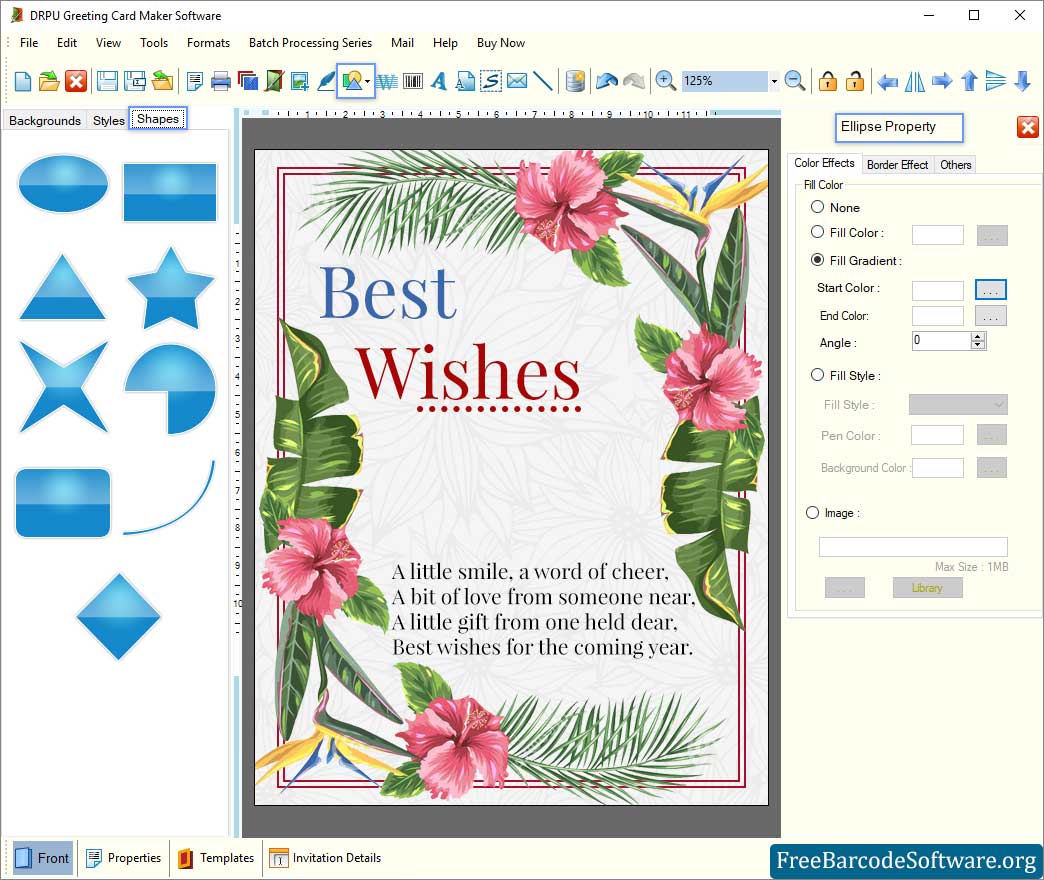Flip the object vertically

coord(995,81)
